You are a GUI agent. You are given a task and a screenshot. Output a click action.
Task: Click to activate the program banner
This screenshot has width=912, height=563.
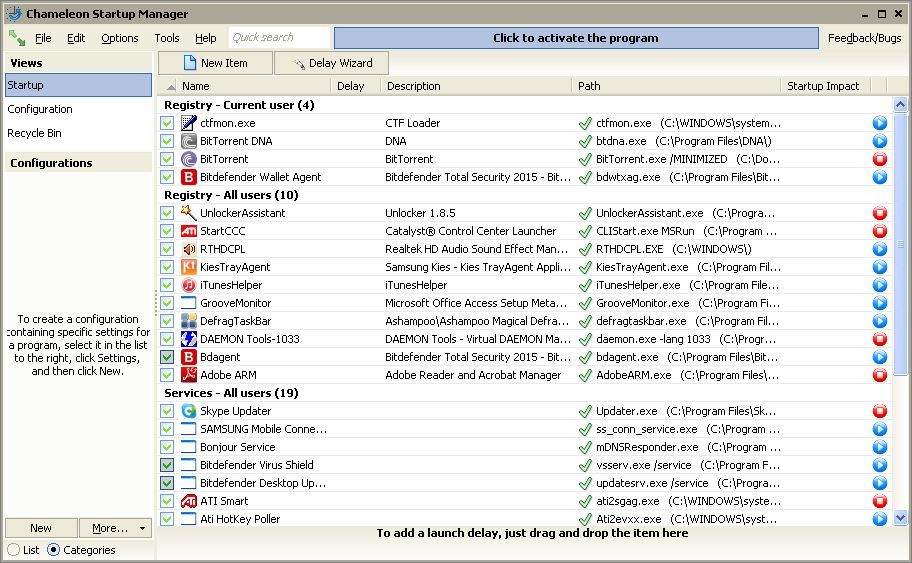(x=576, y=38)
